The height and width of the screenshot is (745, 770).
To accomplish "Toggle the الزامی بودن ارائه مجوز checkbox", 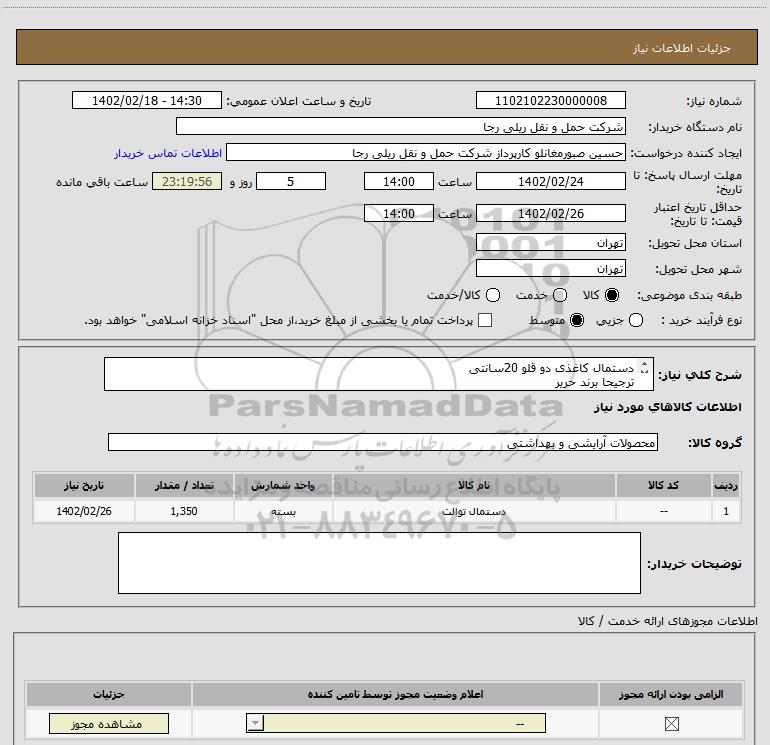I will point(671,723).
